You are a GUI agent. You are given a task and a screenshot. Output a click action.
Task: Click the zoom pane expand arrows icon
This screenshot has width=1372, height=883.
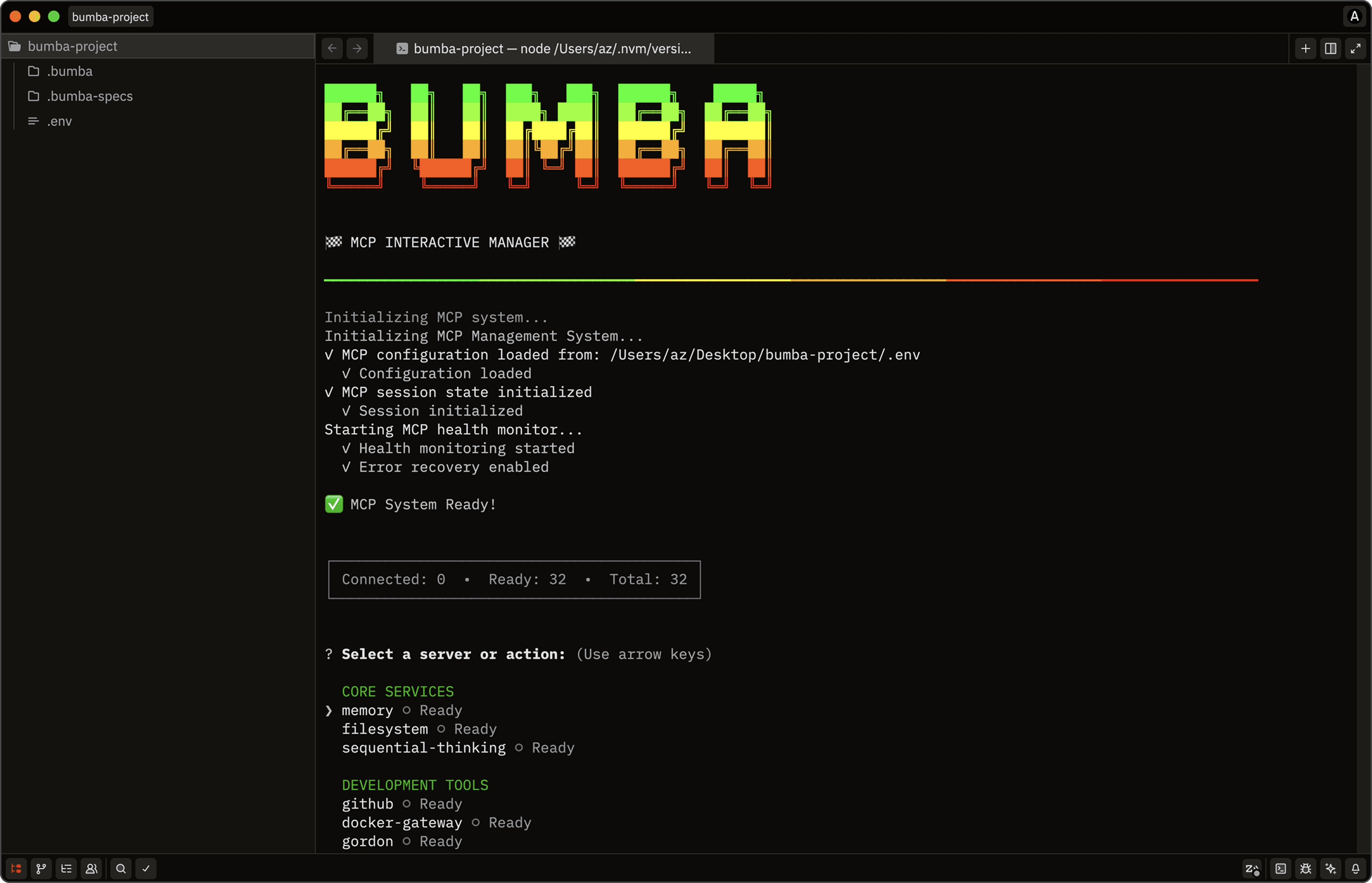pos(1355,49)
